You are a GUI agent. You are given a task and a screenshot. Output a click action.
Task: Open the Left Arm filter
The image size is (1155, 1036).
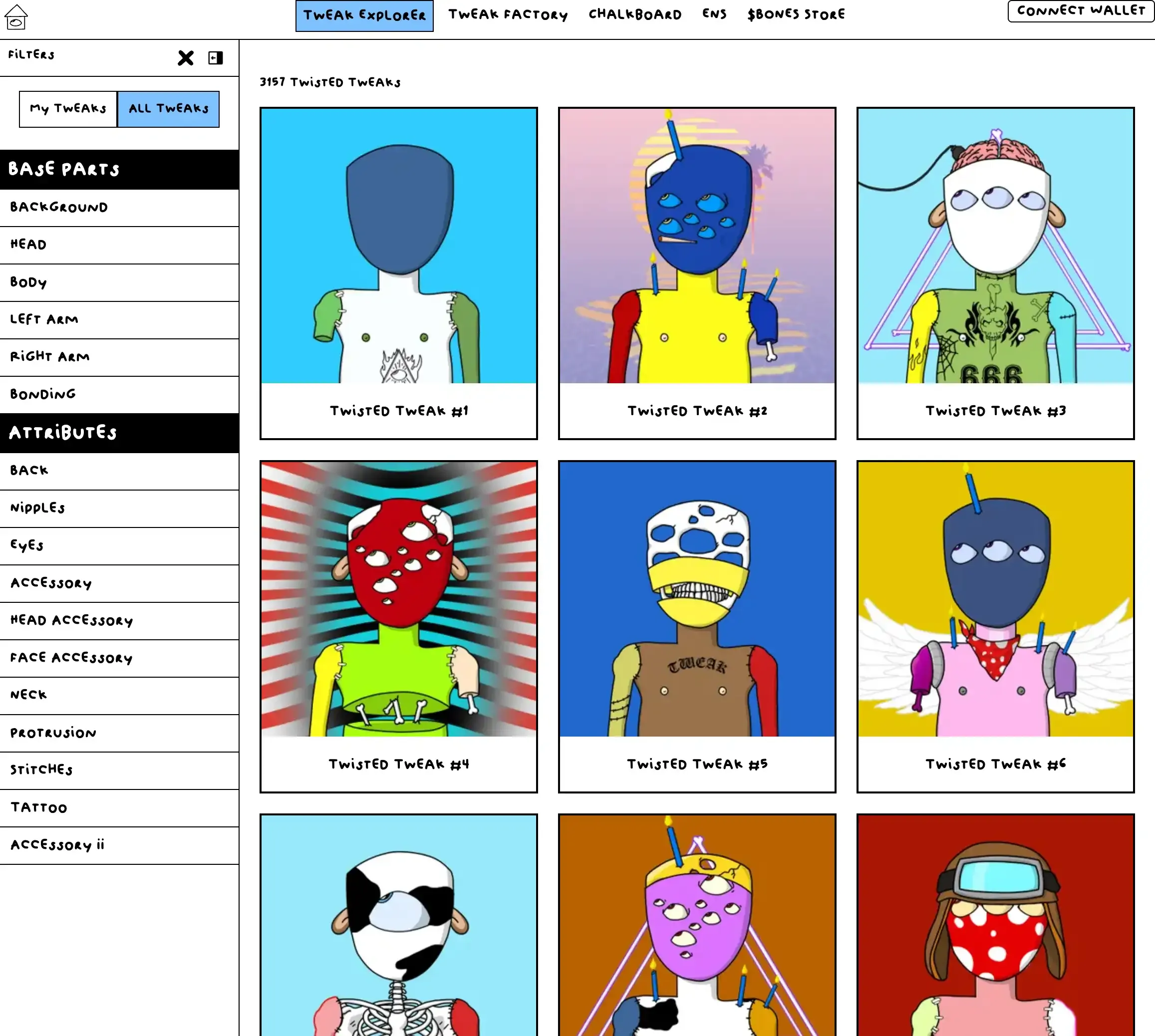coord(119,319)
